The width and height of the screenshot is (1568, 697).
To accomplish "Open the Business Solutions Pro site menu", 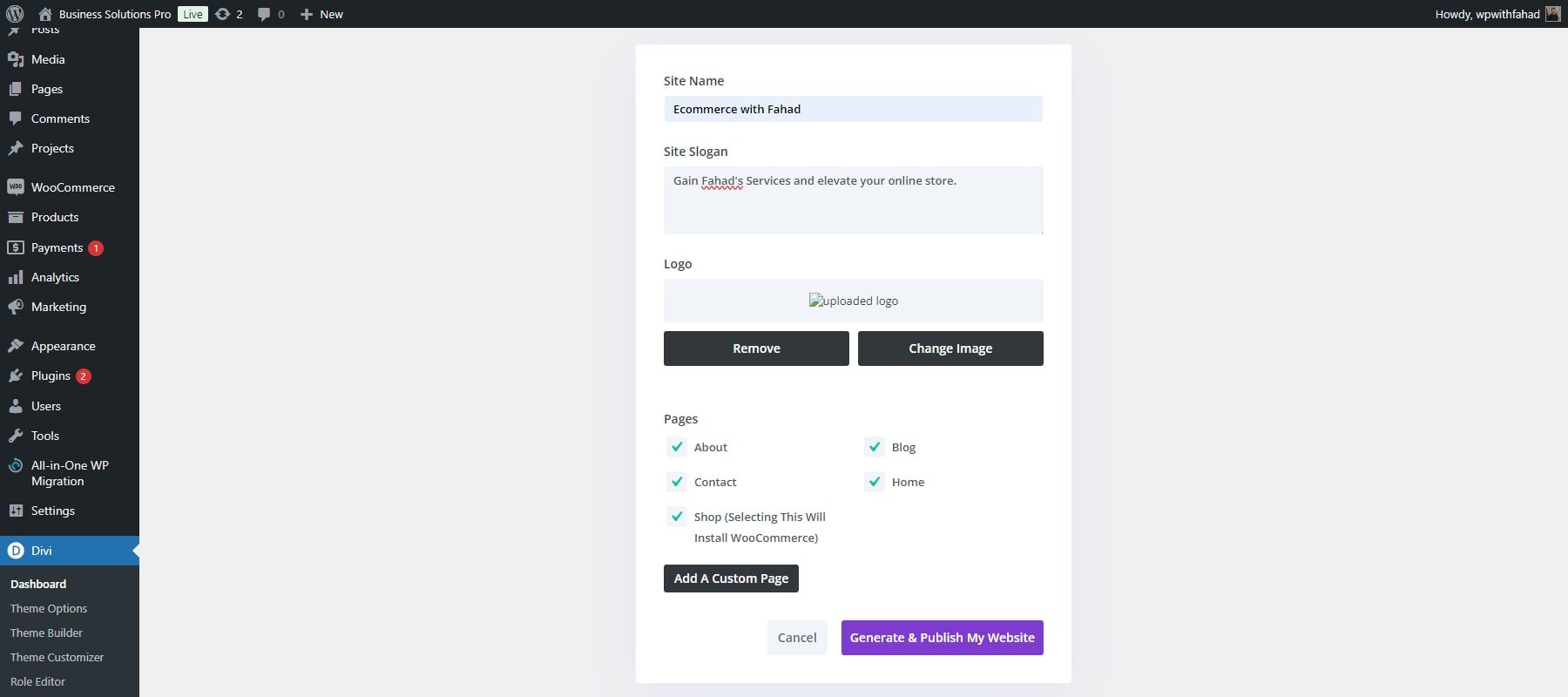I will click(114, 14).
